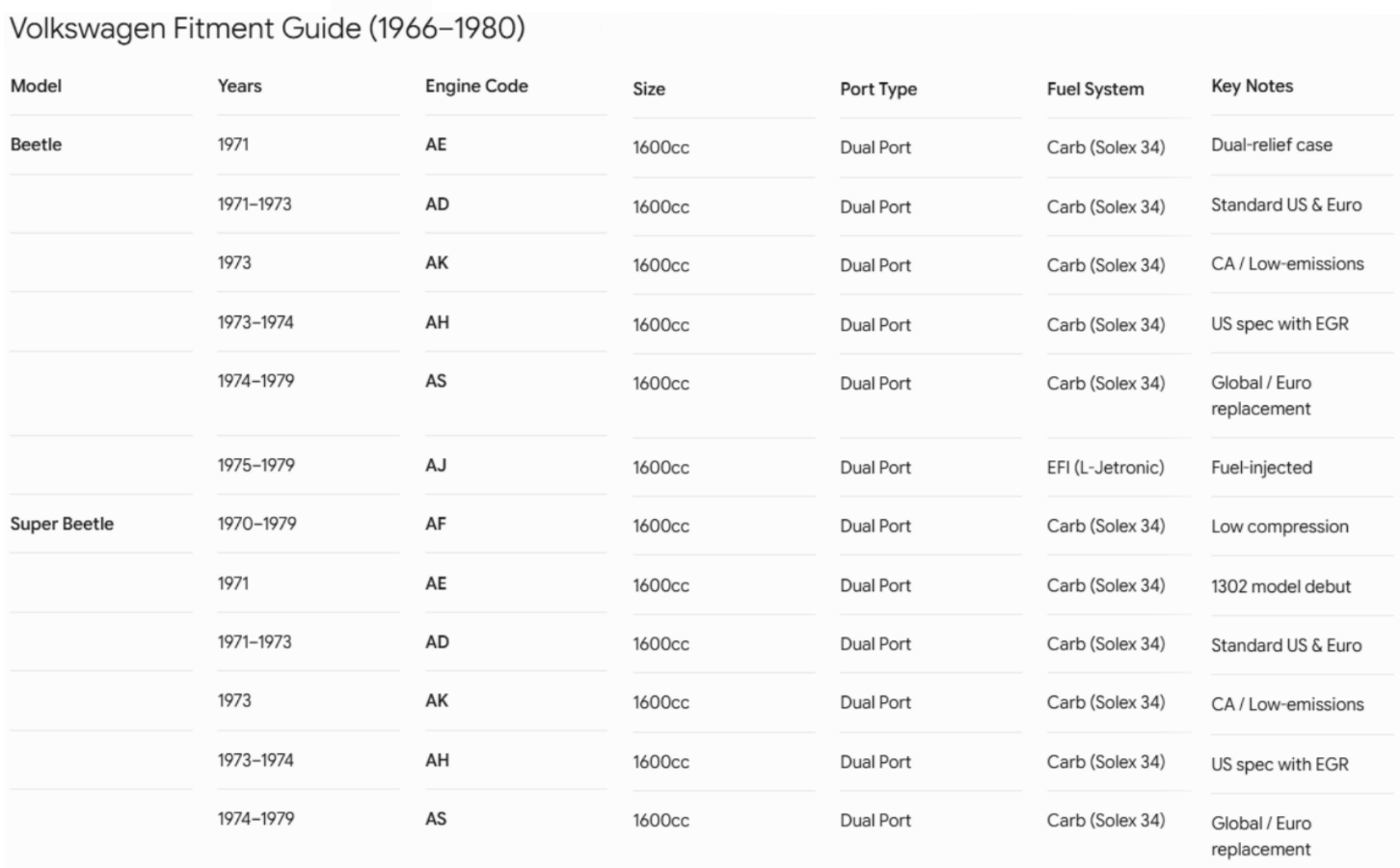Viewport: 1400px width, 868px height.
Task: Click the AF engine code cell
Action: tap(436, 524)
